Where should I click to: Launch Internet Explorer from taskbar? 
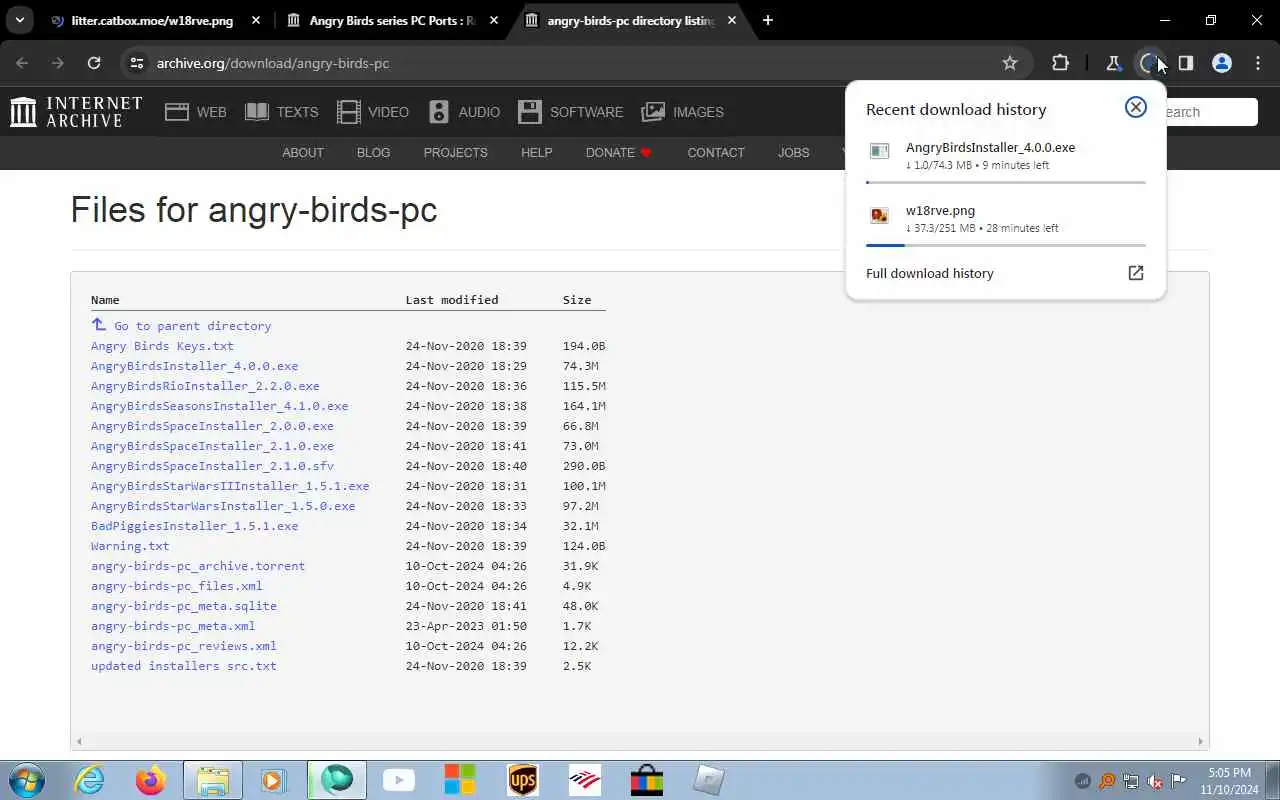90,780
